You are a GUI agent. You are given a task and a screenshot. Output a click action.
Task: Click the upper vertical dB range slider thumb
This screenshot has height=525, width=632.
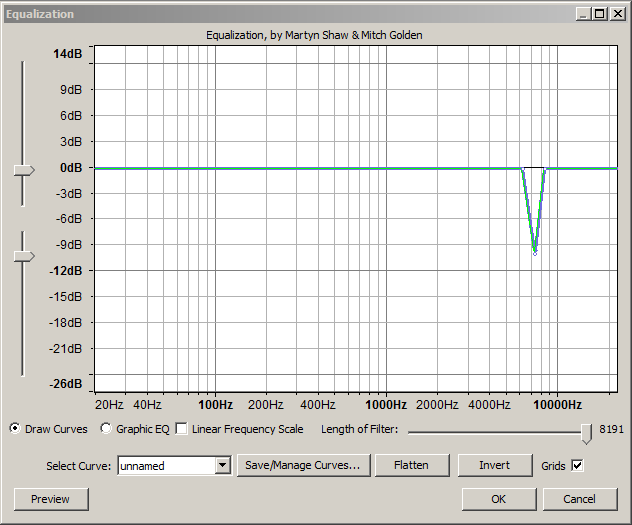23,171
